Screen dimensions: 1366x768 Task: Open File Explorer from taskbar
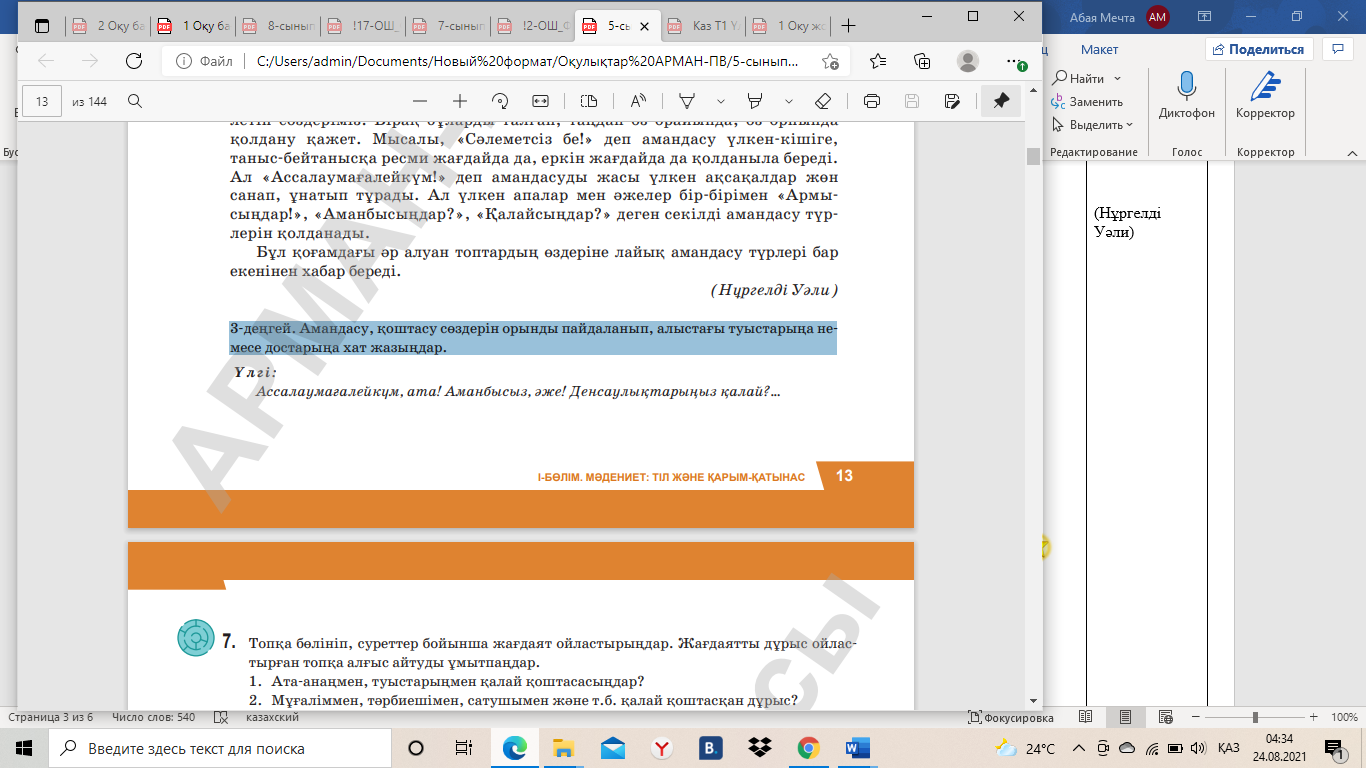(x=564, y=748)
